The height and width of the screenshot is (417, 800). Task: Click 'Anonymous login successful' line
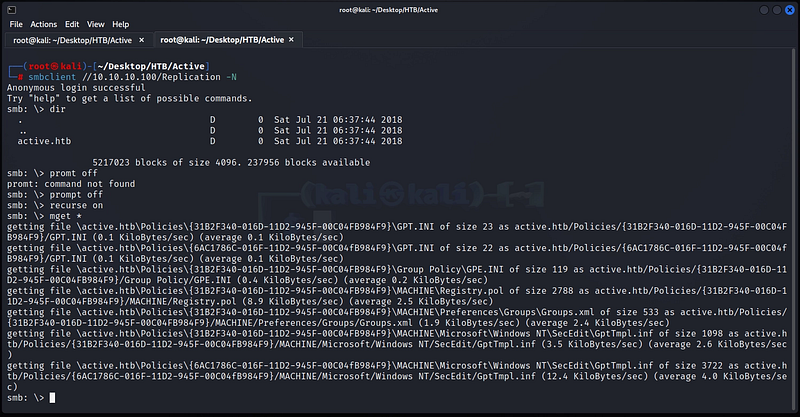tap(76, 88)
